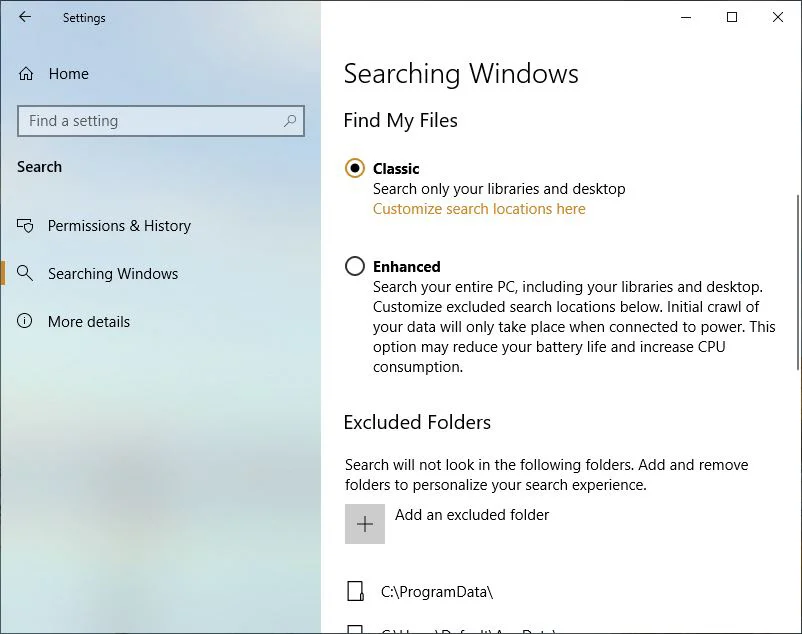The width and height of the screenshot is (802, 634).
Task: Click the Home house icon
Action: coord(26,74)
